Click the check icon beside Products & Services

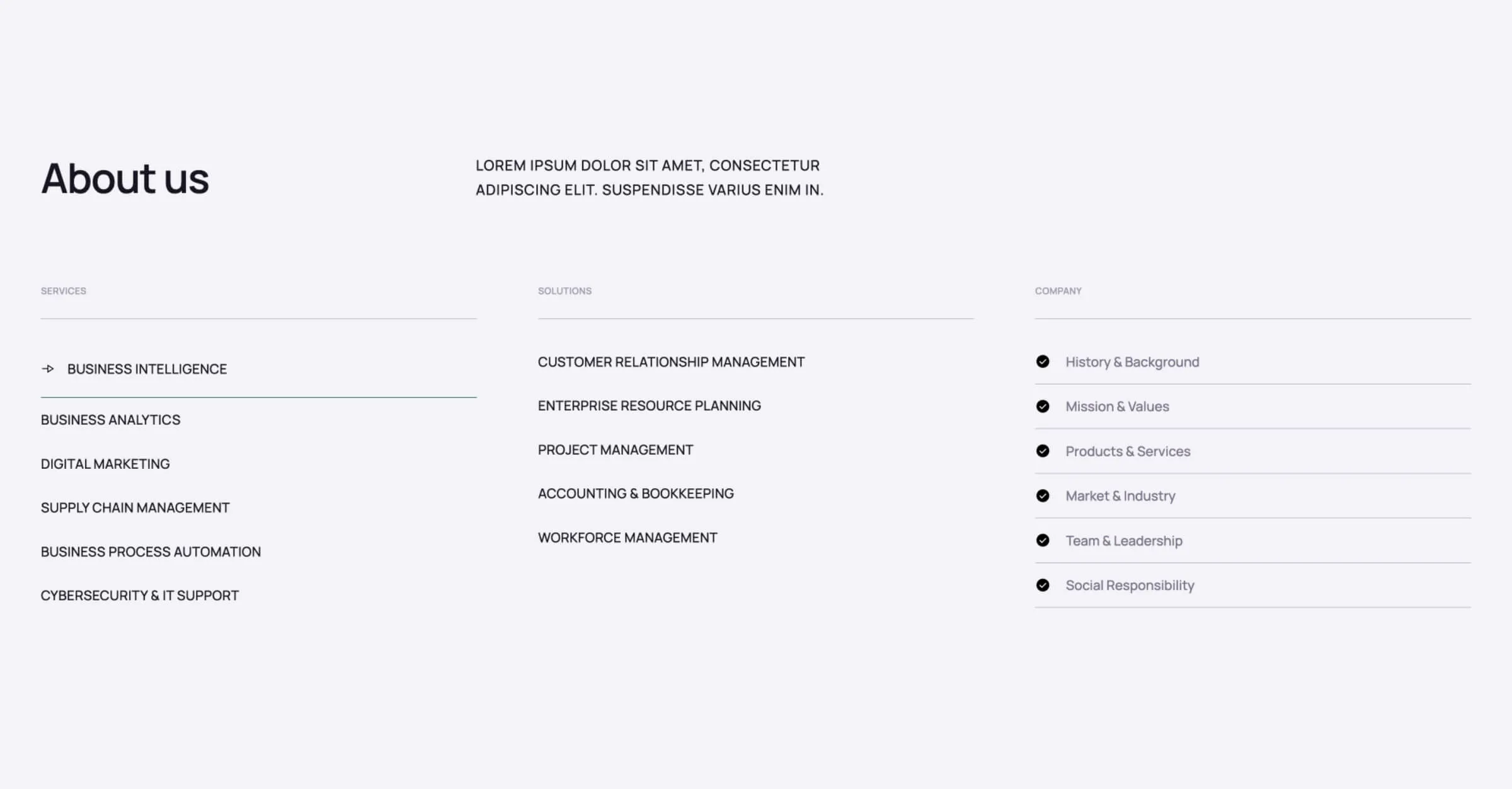tap(1043, 451)
